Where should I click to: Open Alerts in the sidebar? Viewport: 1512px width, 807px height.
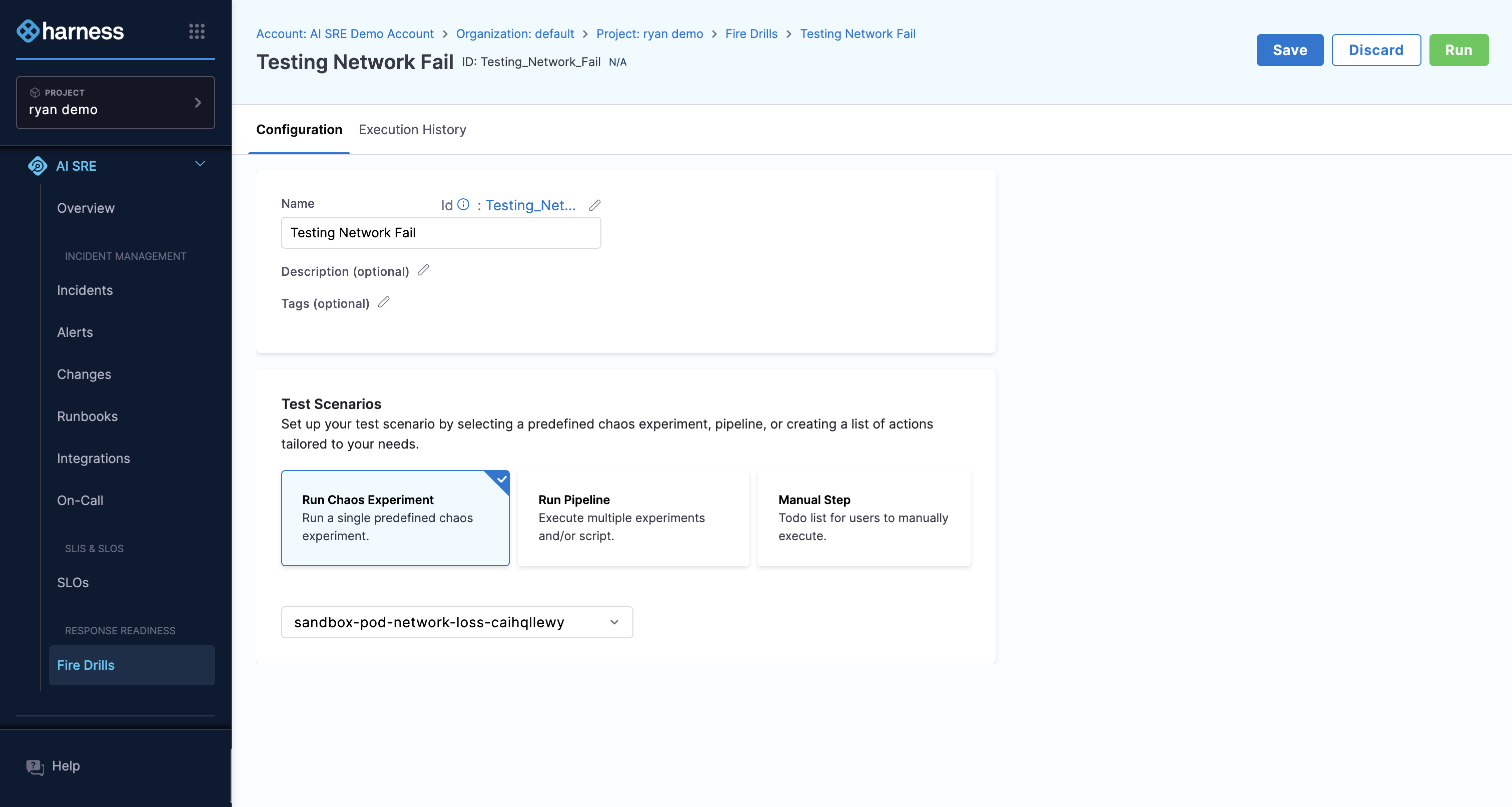click(75, 332)
